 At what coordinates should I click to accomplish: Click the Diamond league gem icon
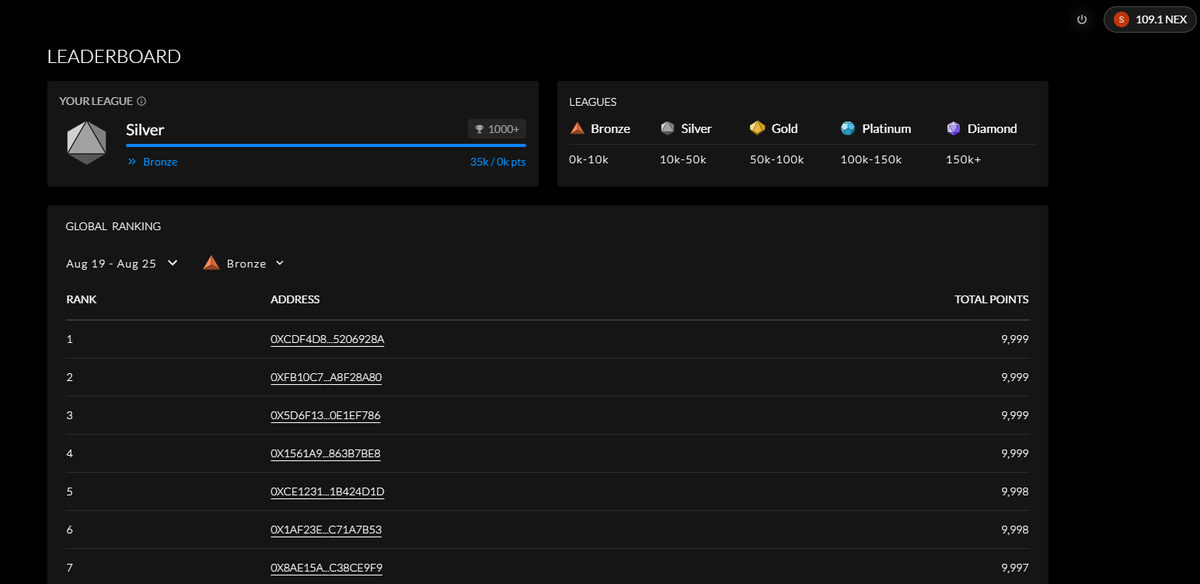pos(953,128)
